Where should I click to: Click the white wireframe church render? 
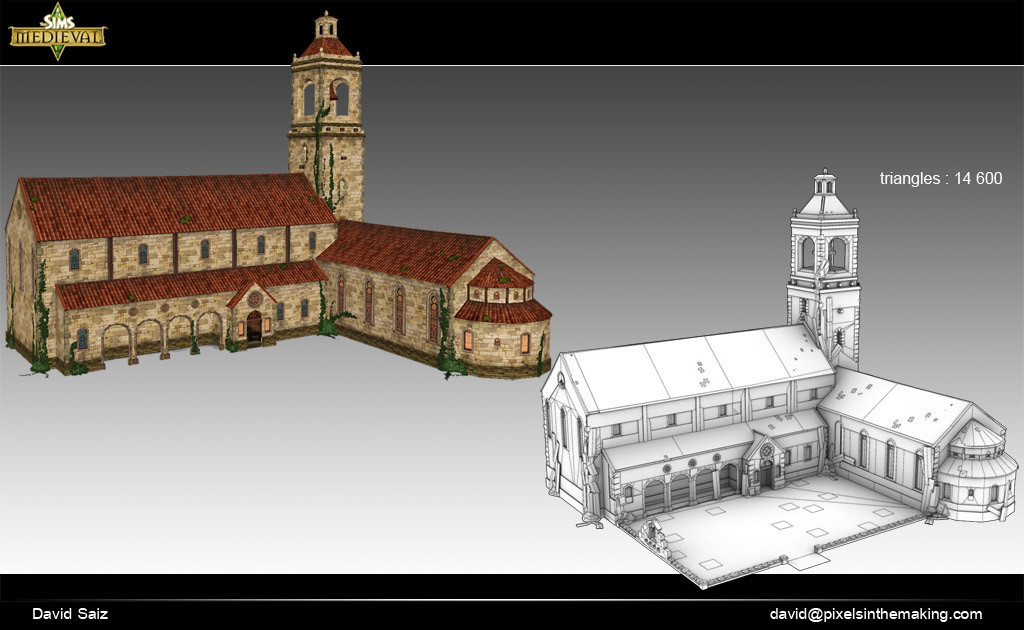click(780, 379)
